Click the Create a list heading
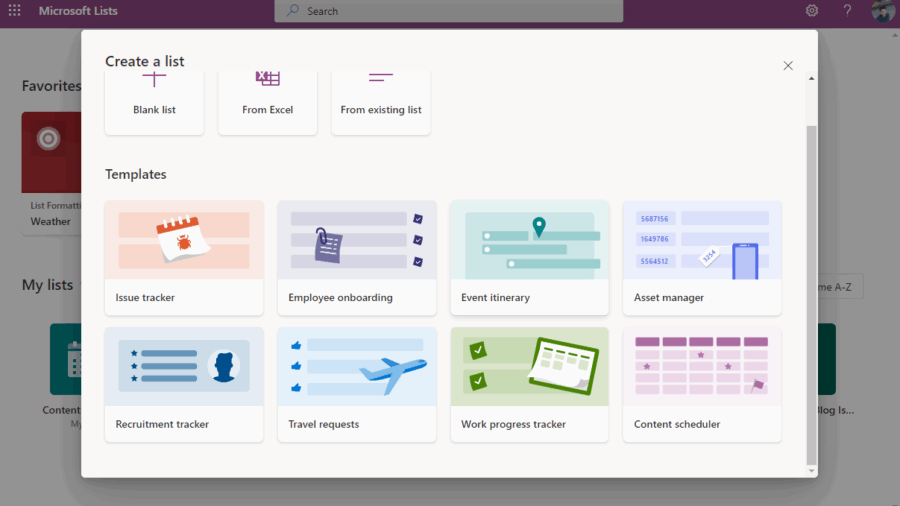Image resolution: width=900 pixels, height=506 pixels. pyautogui.click(x=145, y=61)
